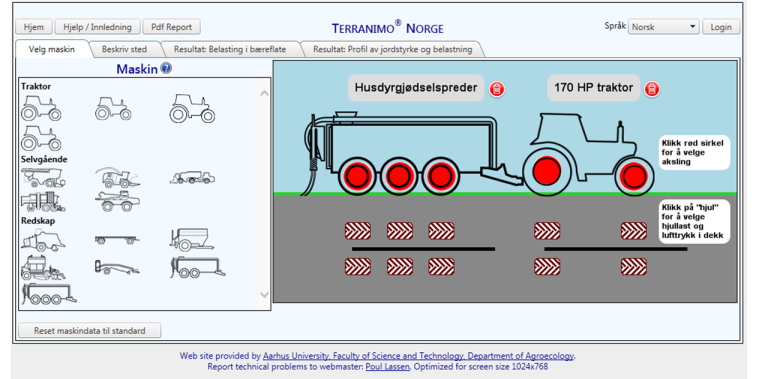Pick the plough implement icon under Redskap
This screenshot has height=379, width=768.
[118, 267]
